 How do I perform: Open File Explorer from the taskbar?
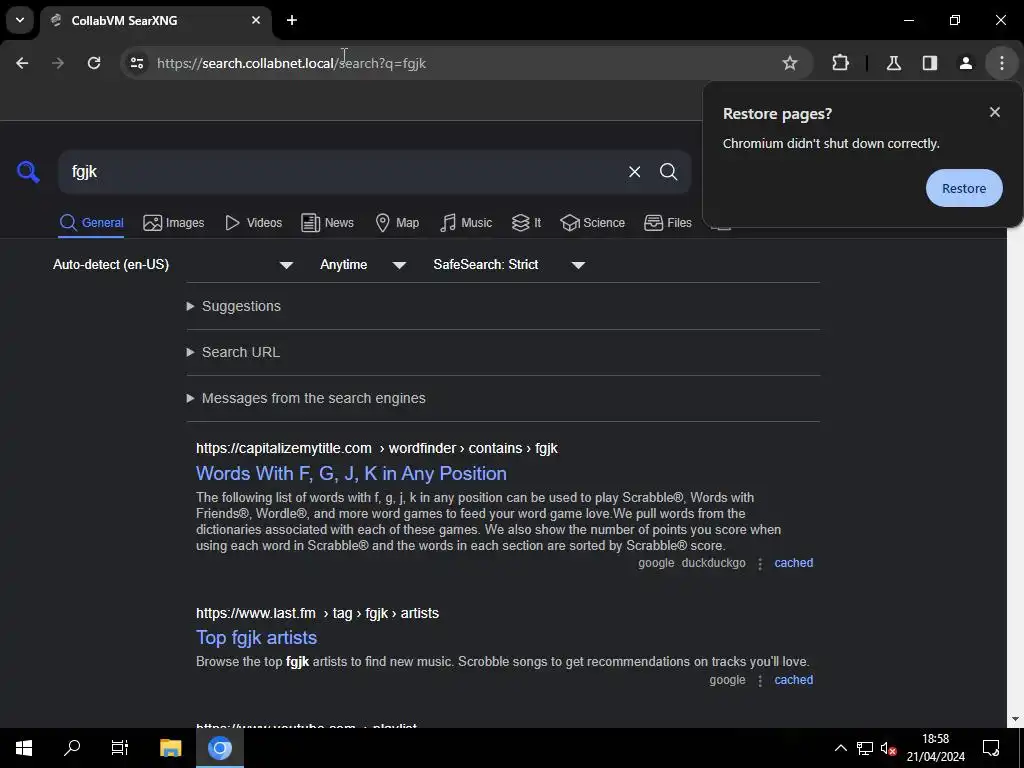(x=170, y=748)
